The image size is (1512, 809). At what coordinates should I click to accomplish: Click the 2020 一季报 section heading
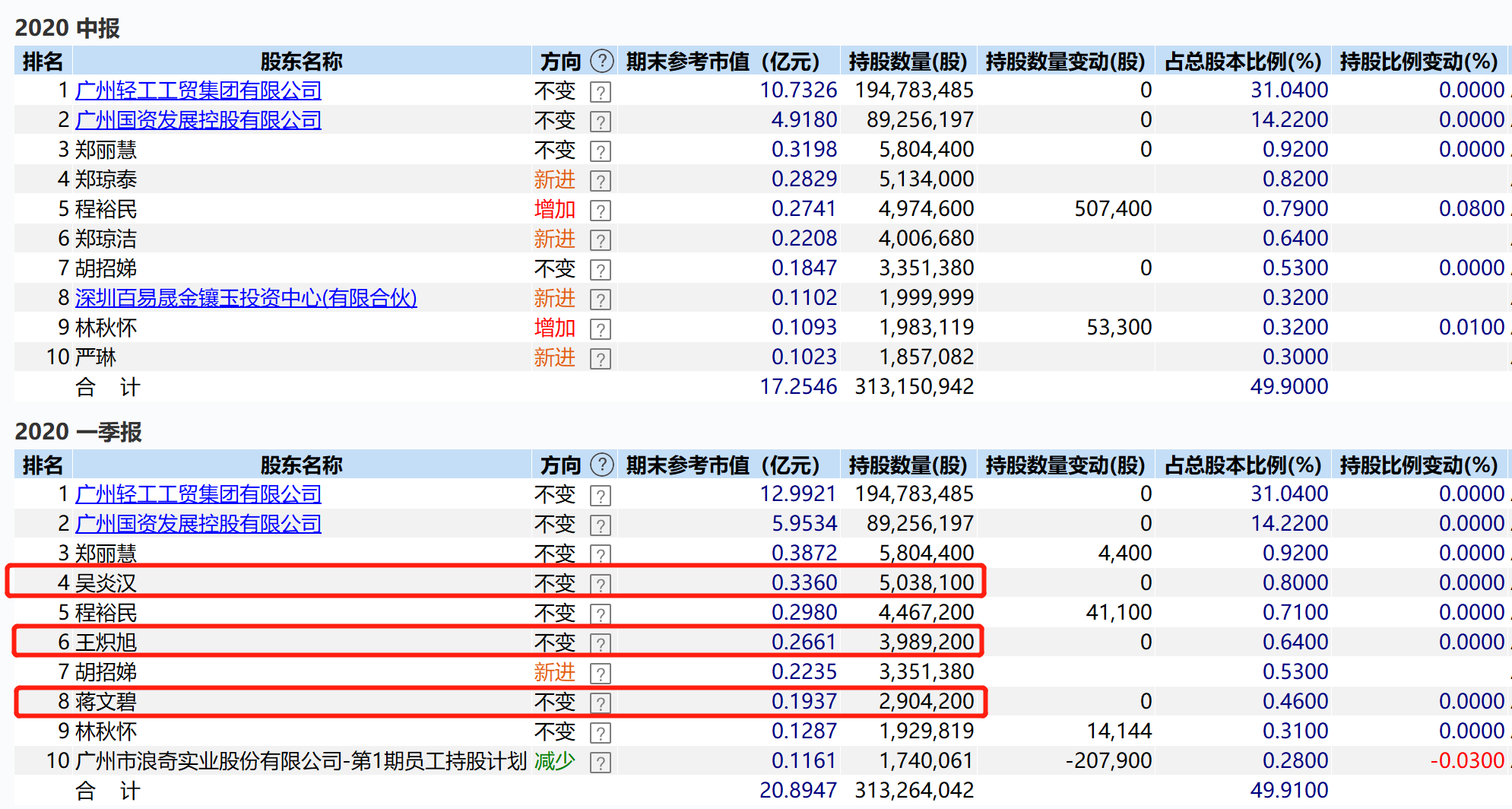(x=78, y=432)
